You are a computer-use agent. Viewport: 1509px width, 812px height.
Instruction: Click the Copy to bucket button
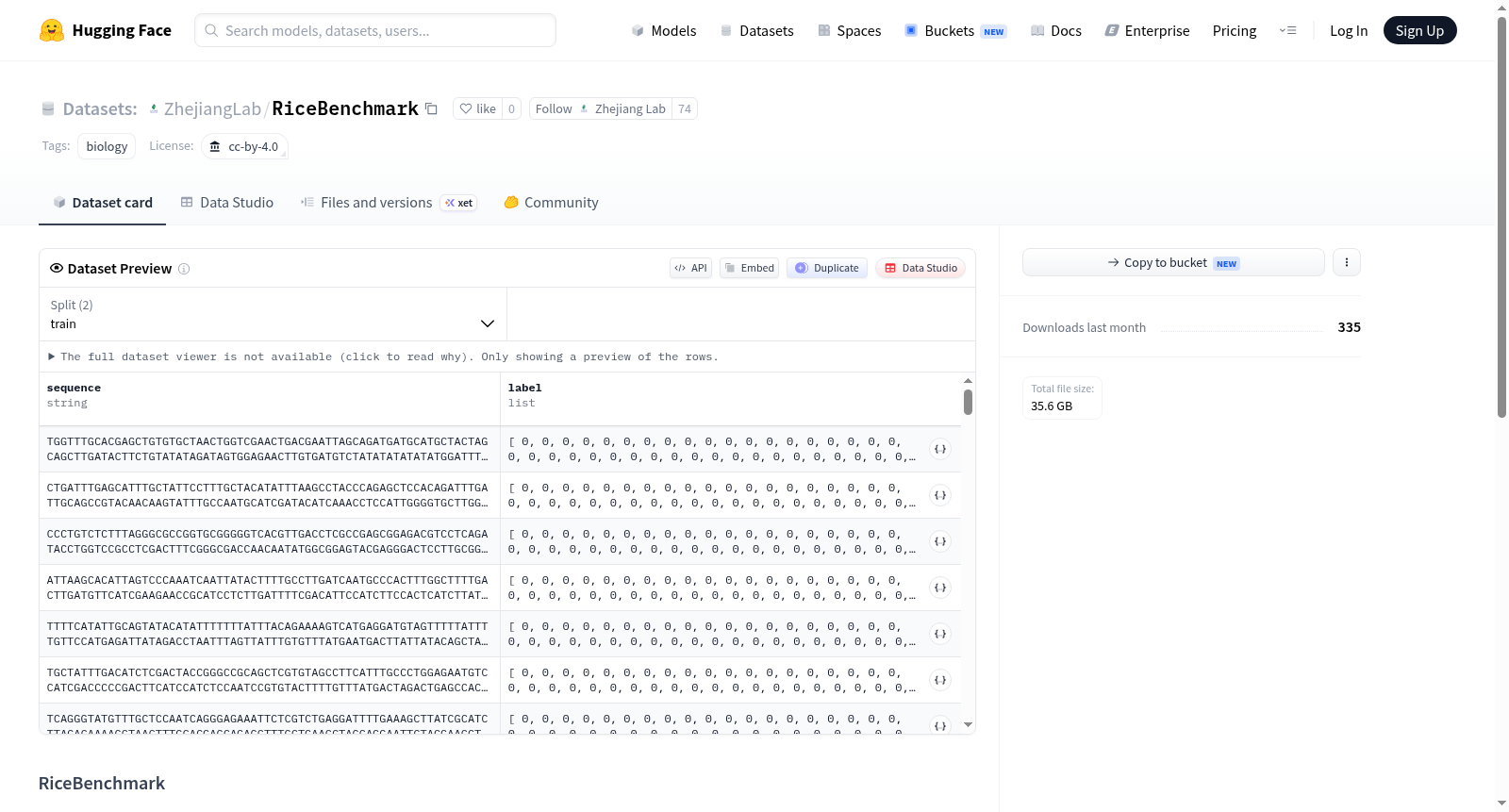(1173, 262)
